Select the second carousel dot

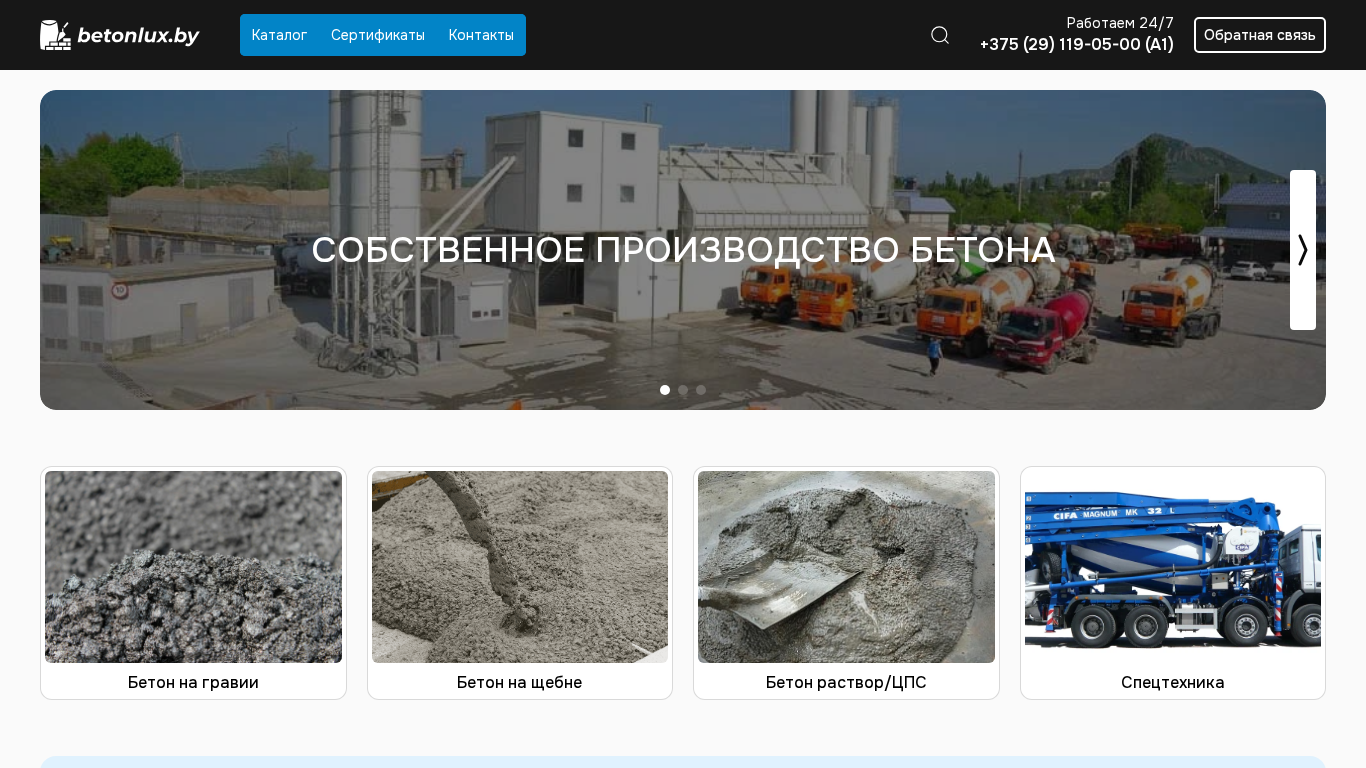click(683, 390)
